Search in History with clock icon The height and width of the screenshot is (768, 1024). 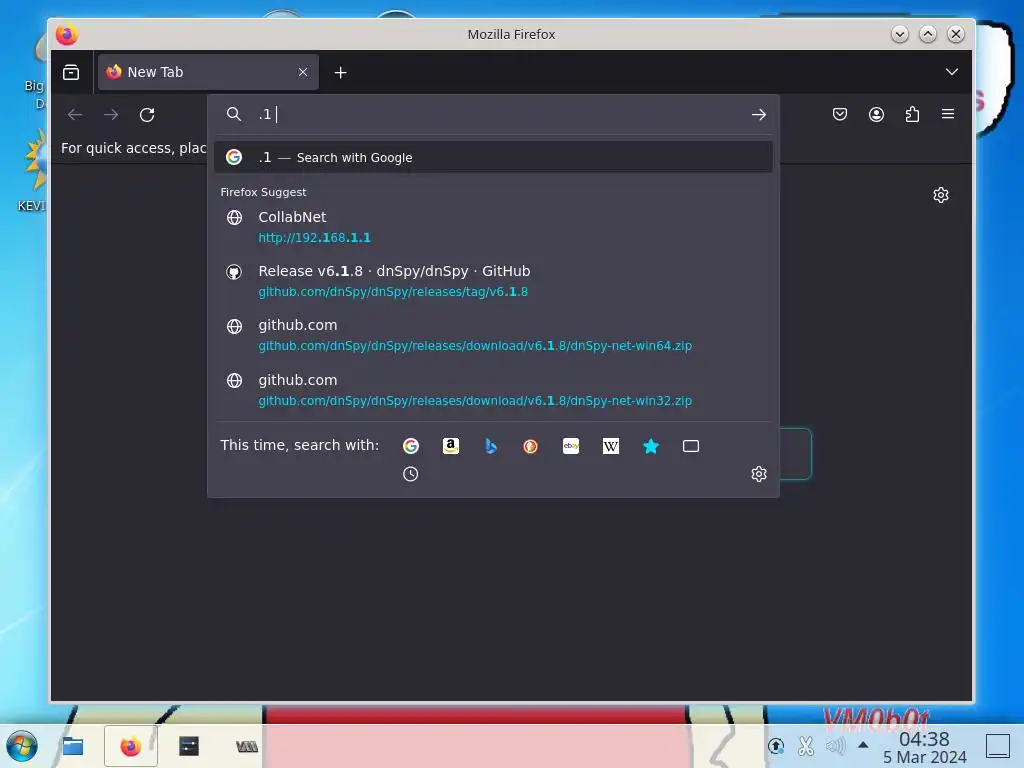411,474
